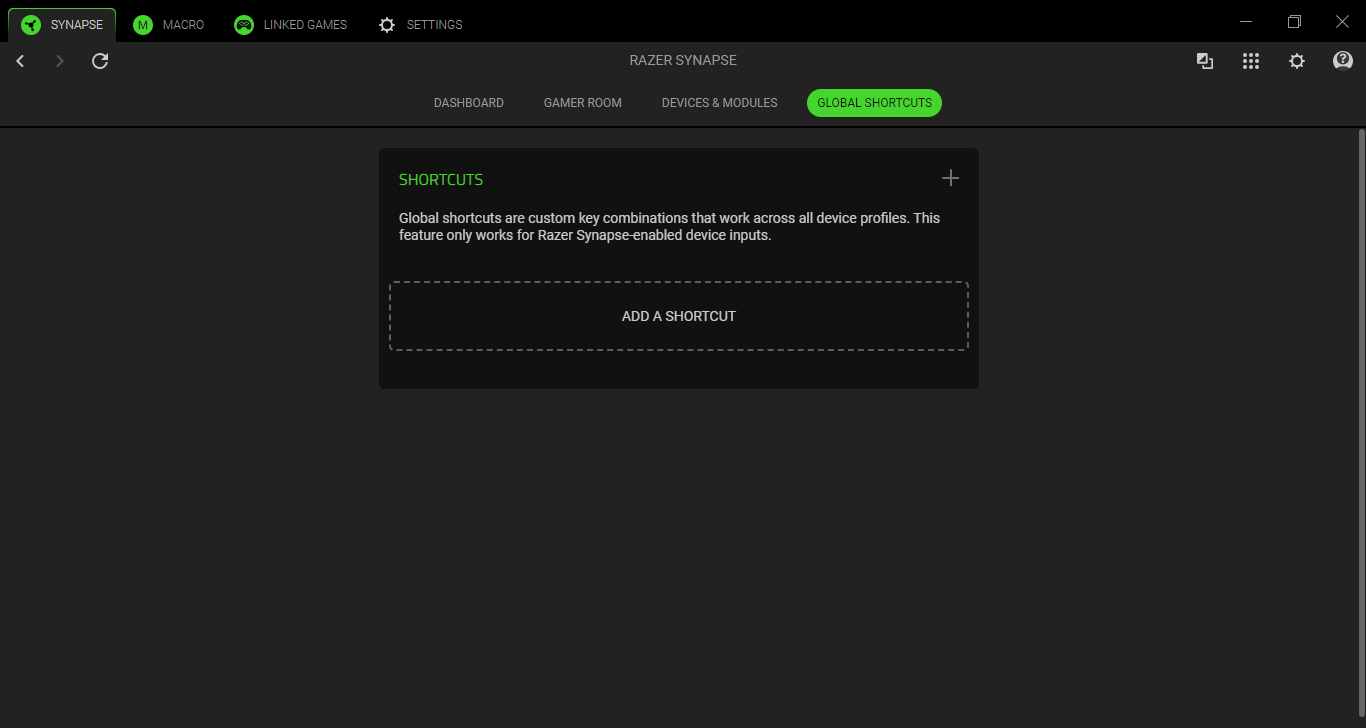Screen dimensions: 1366x728
Task: Minimize the Razer Synapse window
Action: point(1246,21)
